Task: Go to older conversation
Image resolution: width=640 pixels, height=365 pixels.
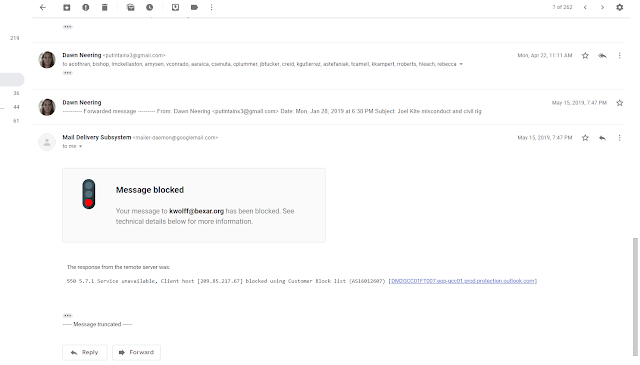Action: coord(602,7)
